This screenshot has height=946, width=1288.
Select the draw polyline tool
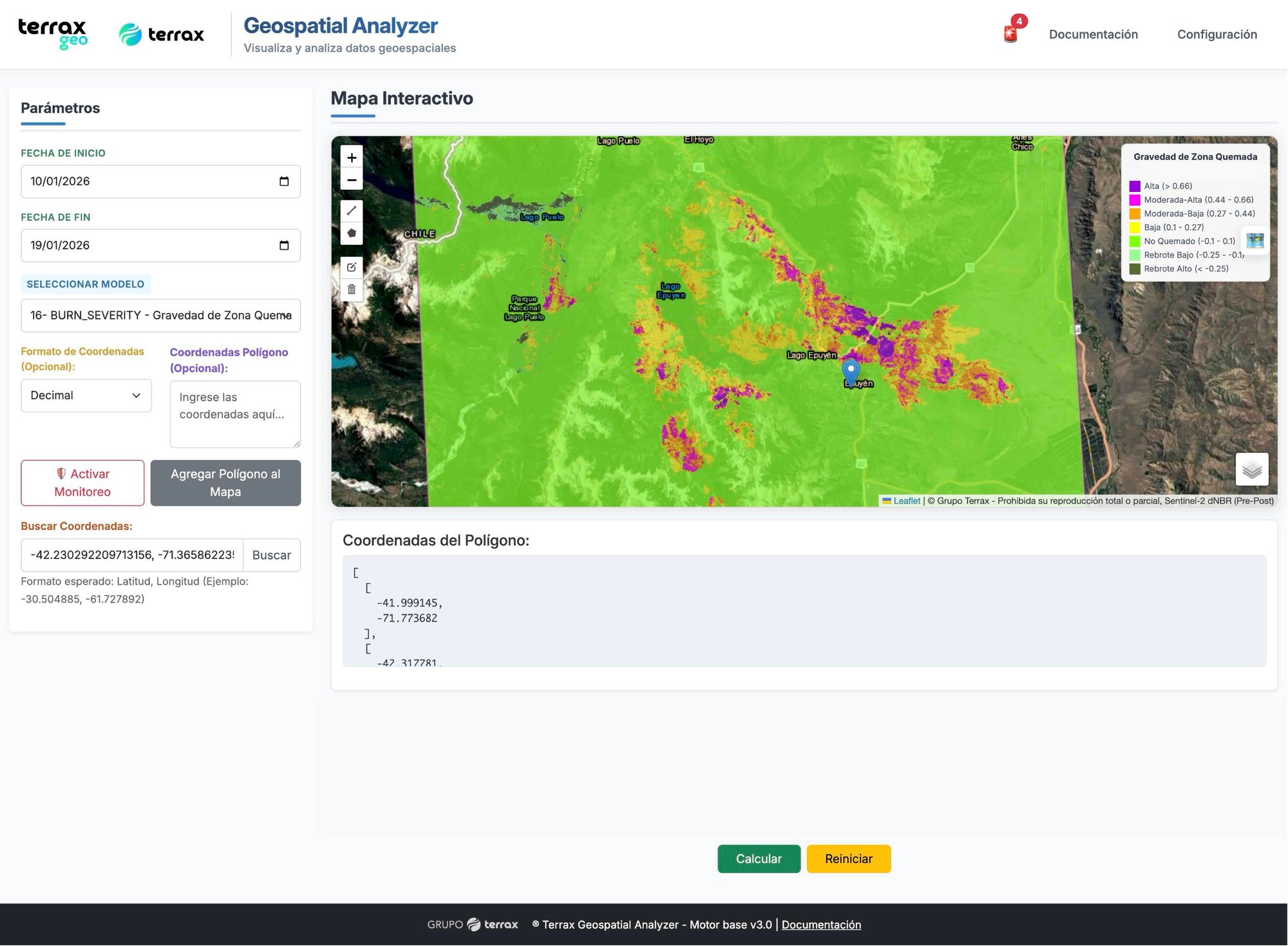[352, 211]
